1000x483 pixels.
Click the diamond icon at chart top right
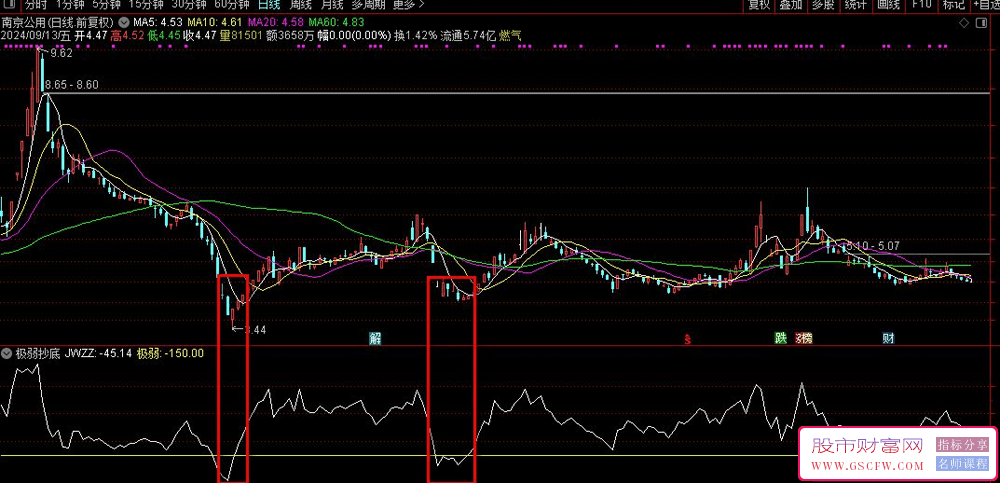point(964,23)
